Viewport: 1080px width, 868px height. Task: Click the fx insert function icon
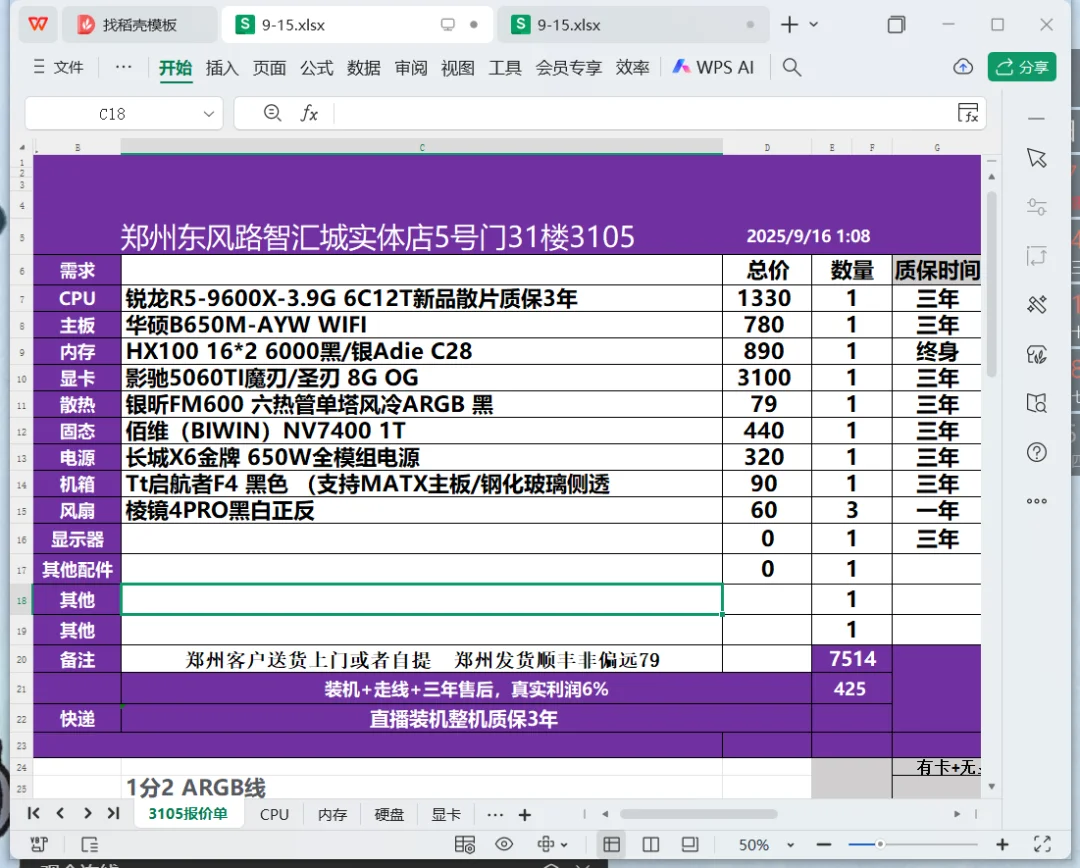(309, 113)
